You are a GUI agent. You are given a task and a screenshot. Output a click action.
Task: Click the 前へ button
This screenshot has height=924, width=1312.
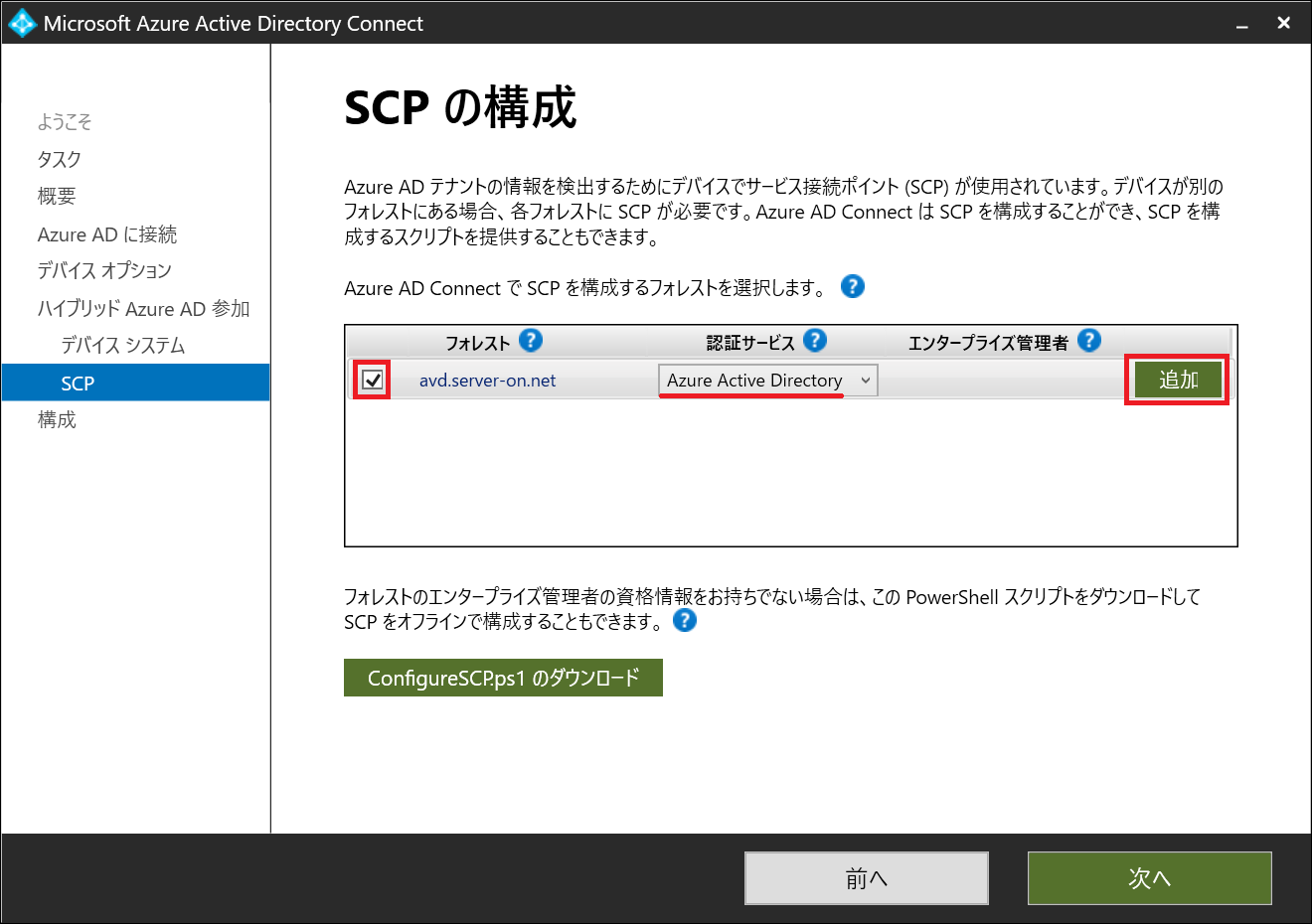(x=866, y=878)
